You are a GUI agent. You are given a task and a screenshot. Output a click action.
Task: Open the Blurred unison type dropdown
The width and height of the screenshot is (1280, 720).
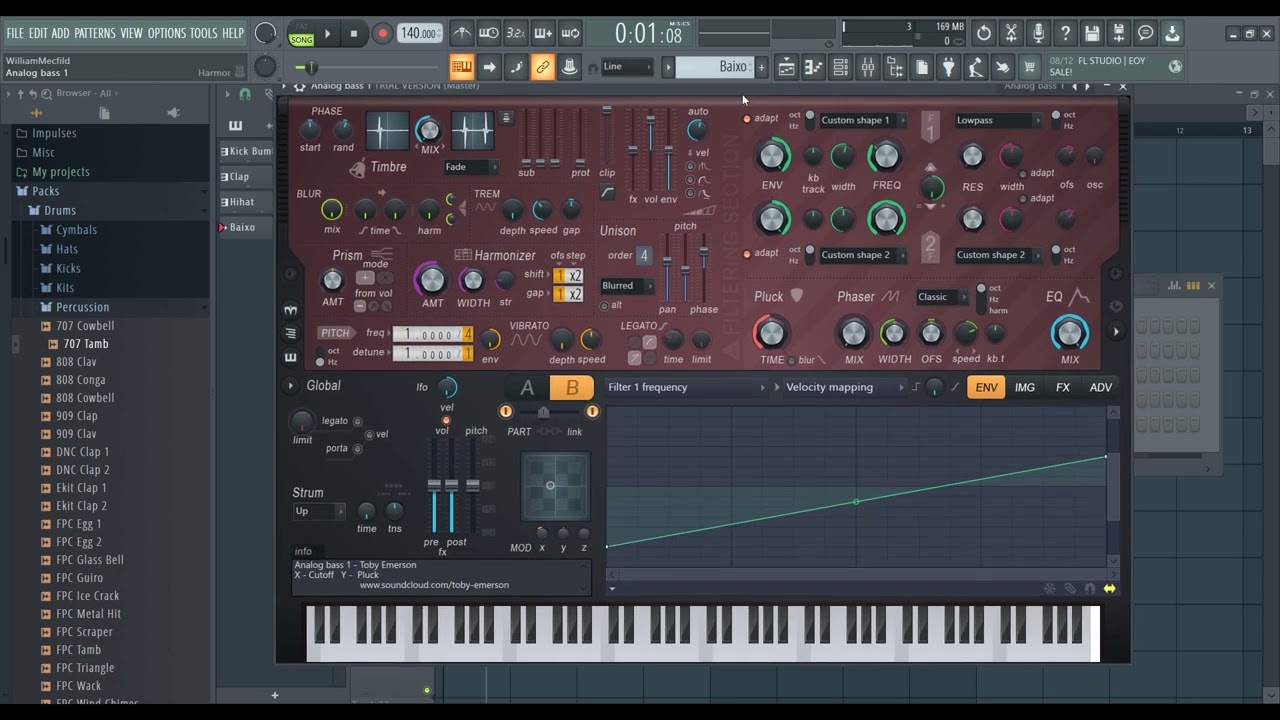(627, 286)
